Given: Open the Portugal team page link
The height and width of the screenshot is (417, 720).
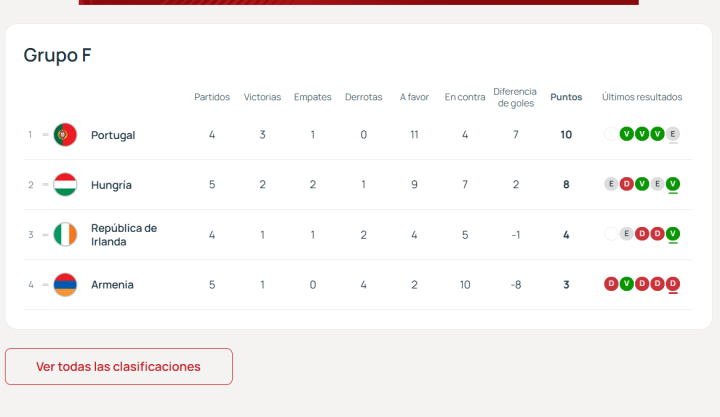Looking at the screenshot, I should click(112, 135).
